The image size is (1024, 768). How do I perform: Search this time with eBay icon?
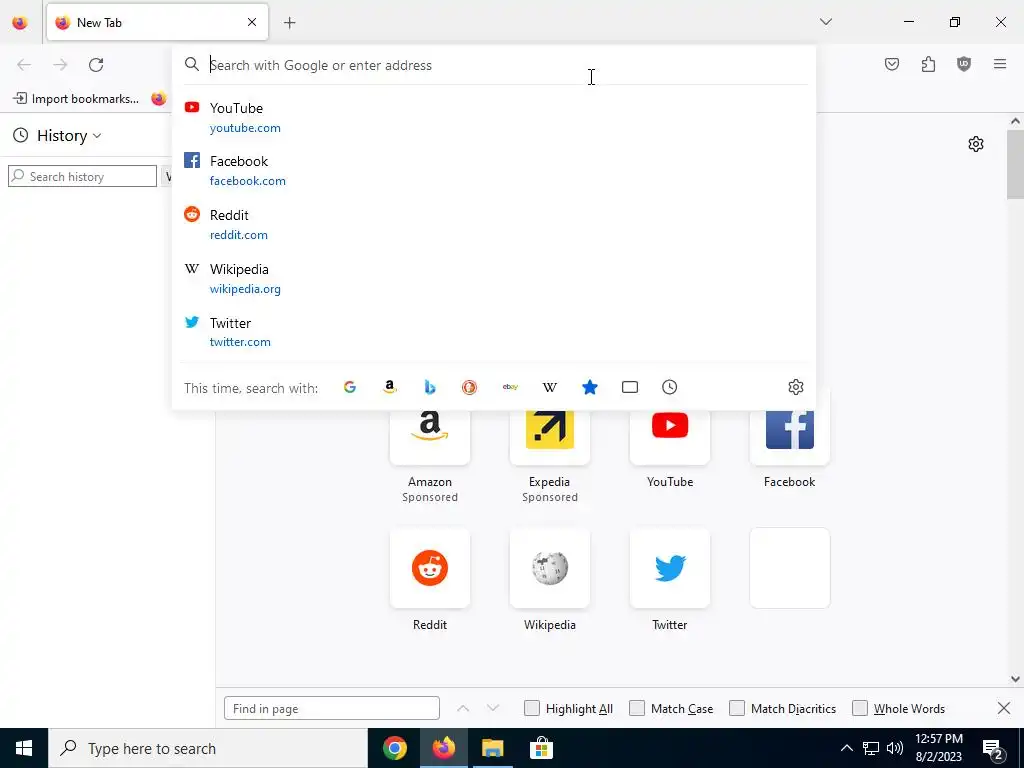click(510, 387)
